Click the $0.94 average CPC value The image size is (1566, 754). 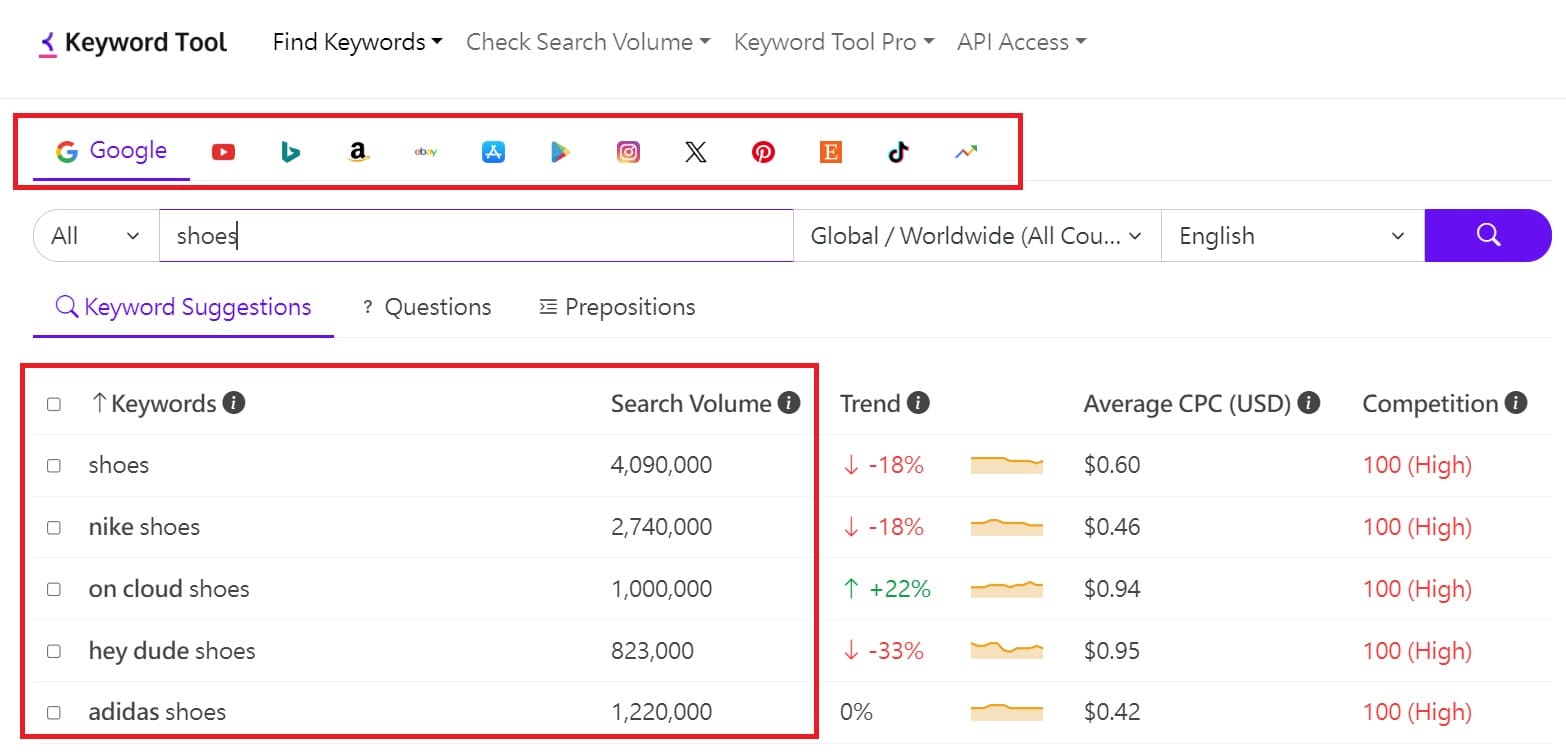click(1112, 589)
